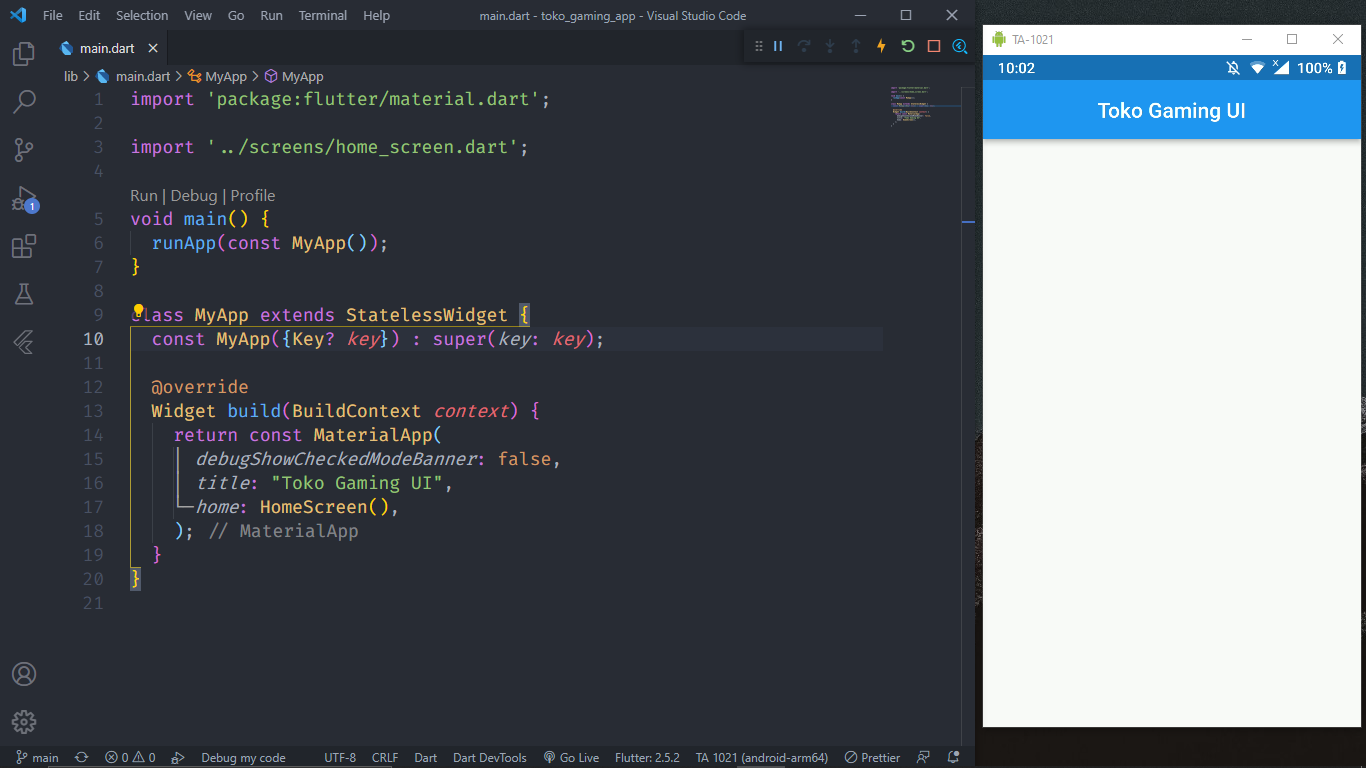Click the Prettier status bar item

click(x=872, y=757)
